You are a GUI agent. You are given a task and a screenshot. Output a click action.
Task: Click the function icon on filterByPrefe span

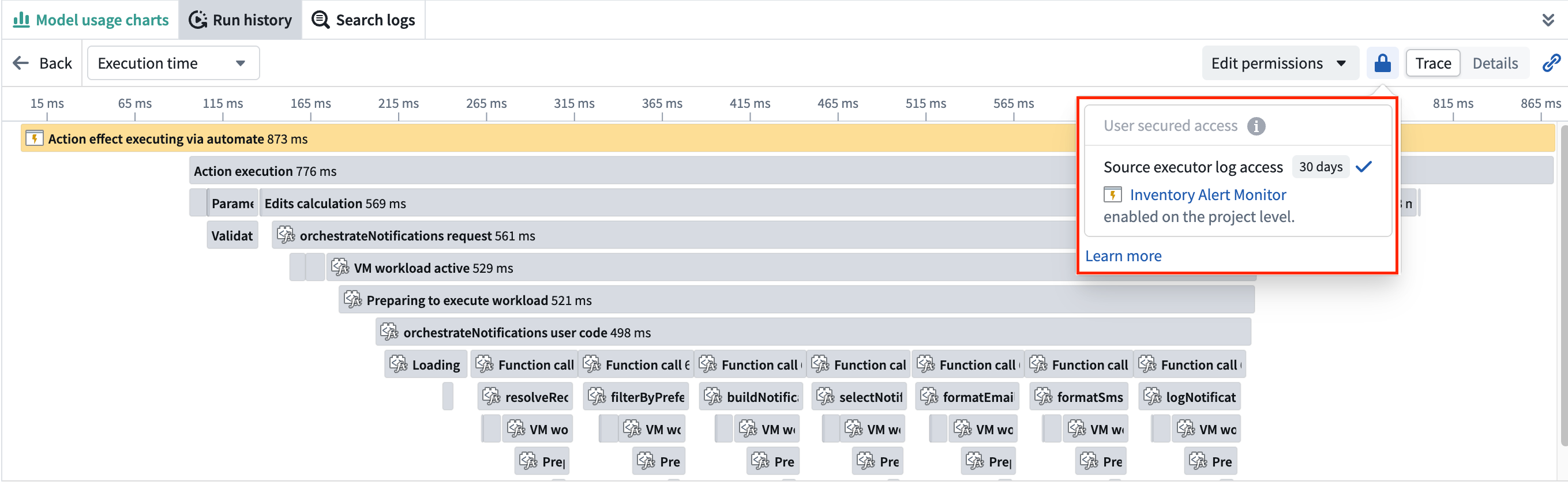click(597, 397)
